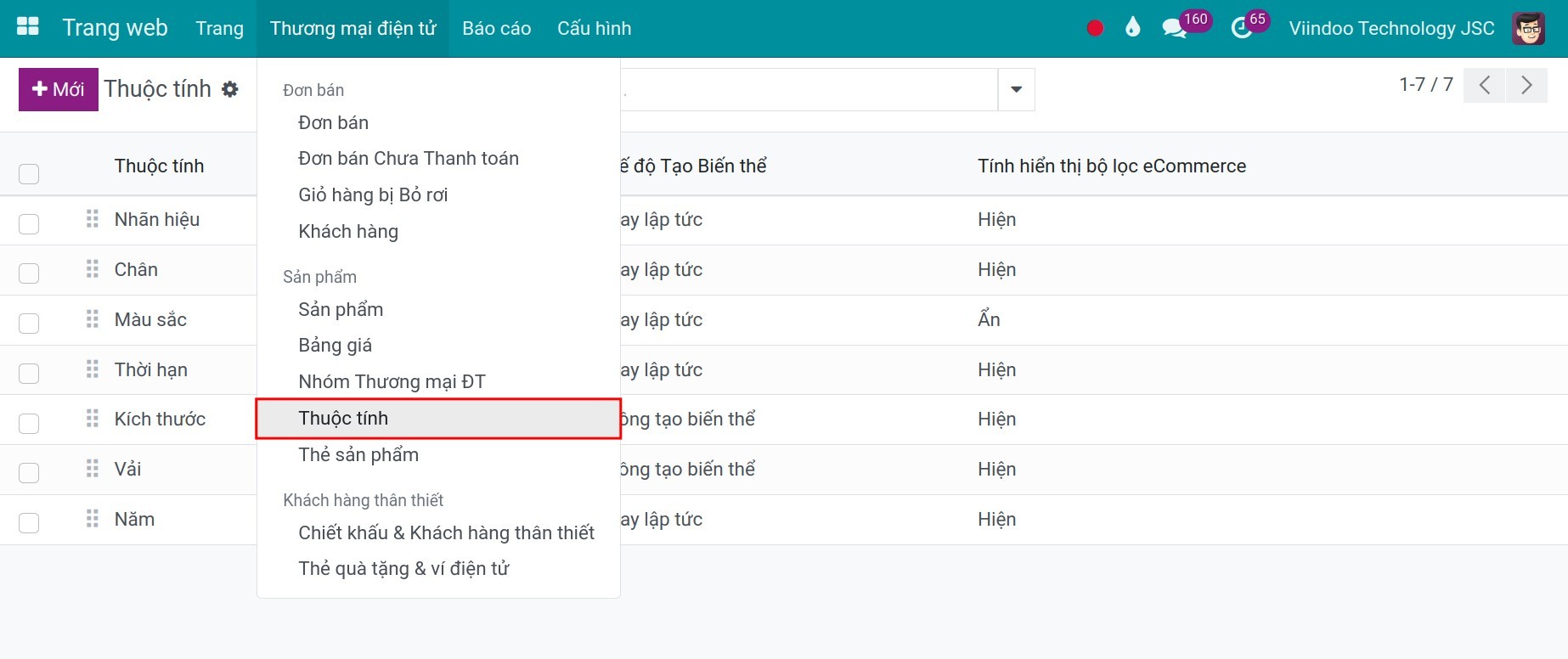Open the Báo cáo menu
Viewport: 1568px width, 659px height.
[497, 28]
